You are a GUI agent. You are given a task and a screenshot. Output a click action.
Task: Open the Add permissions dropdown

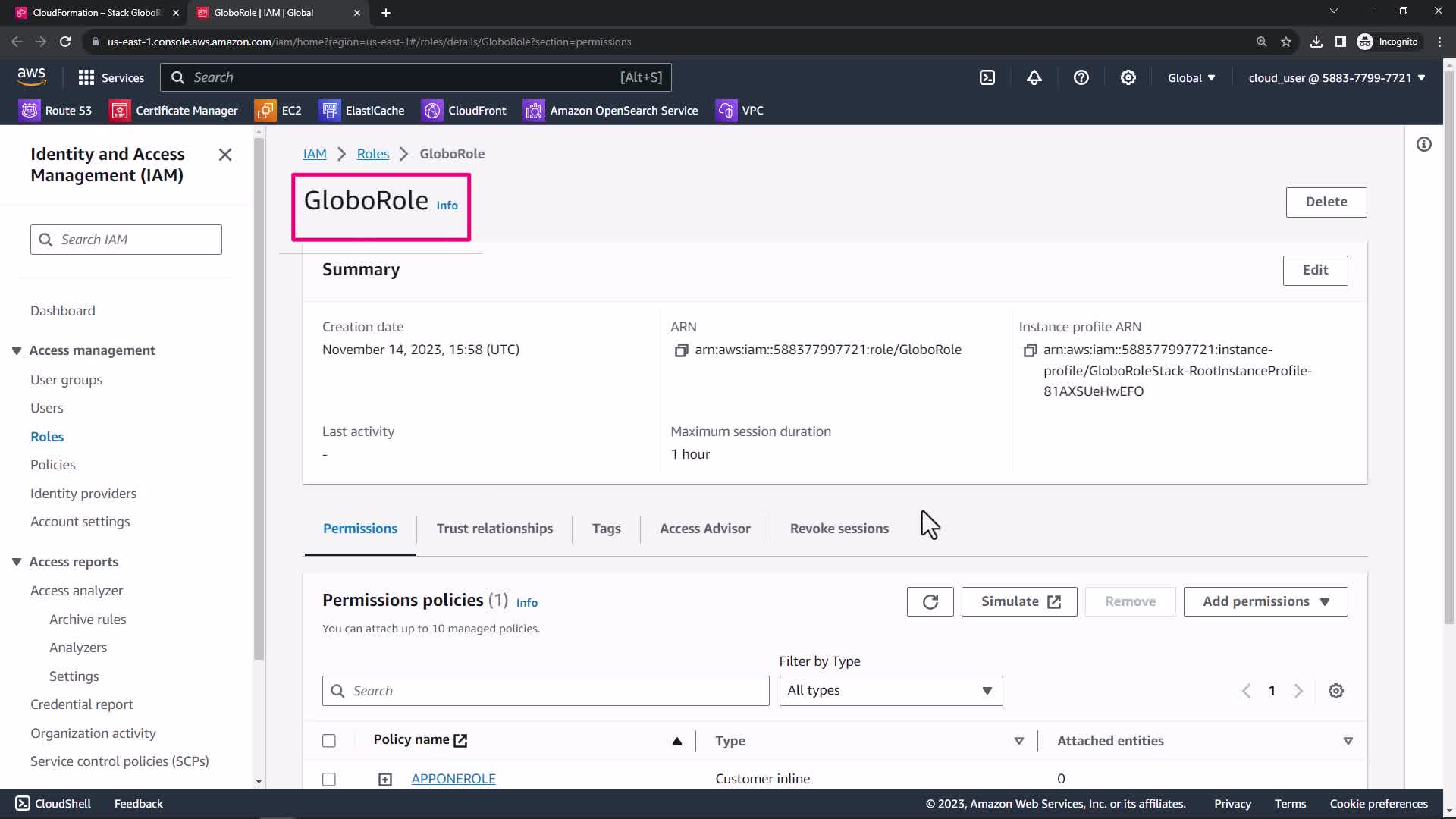[x=1265, y=601]
